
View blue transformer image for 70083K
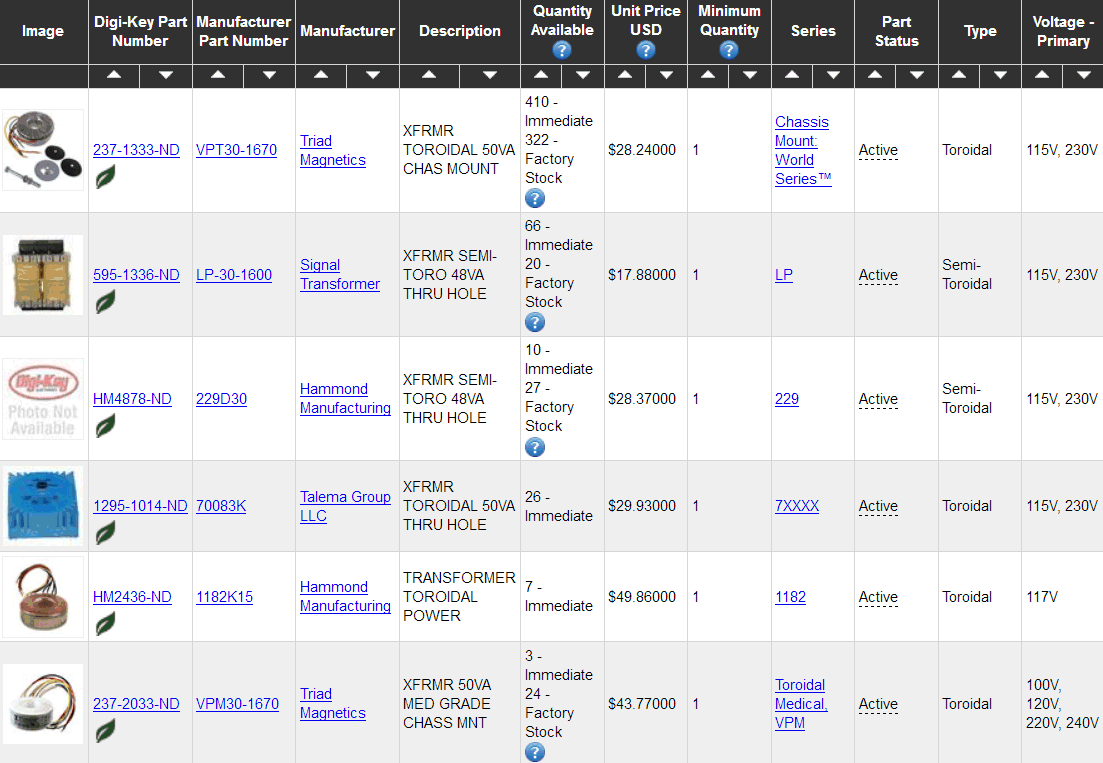[x=43, y=506]
